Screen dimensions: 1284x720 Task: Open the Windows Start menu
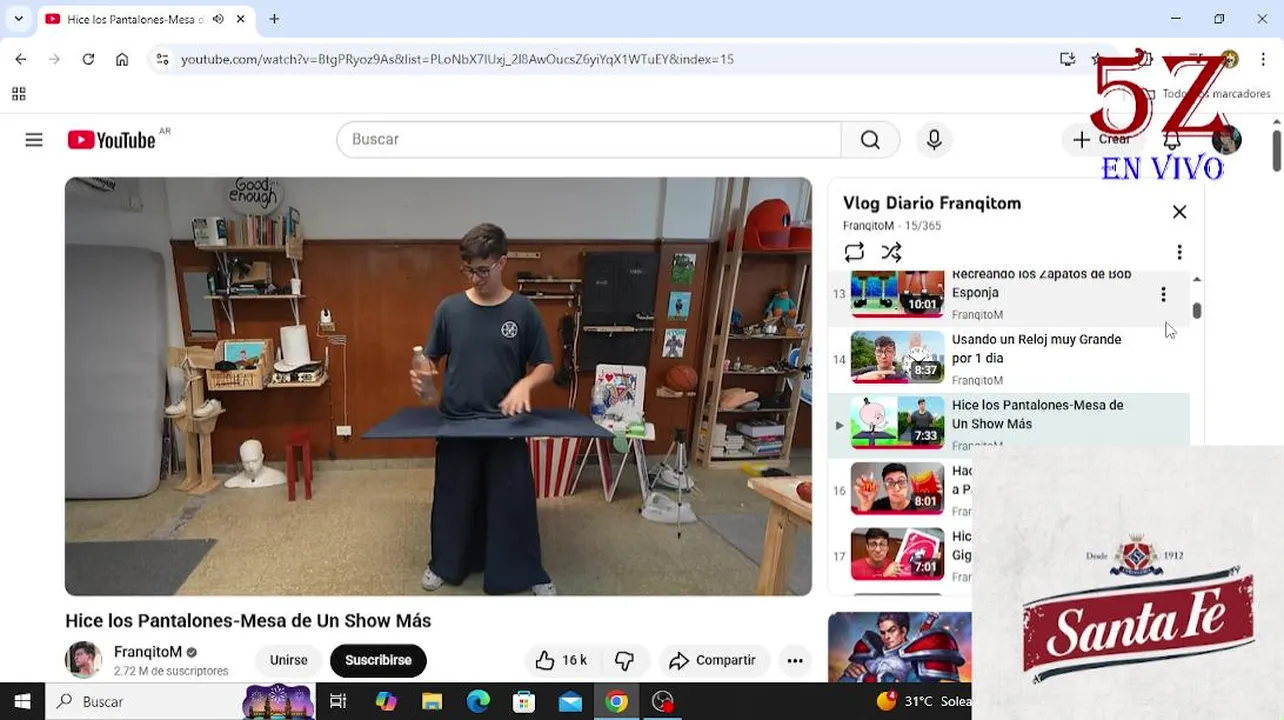[x=22, y=702]
